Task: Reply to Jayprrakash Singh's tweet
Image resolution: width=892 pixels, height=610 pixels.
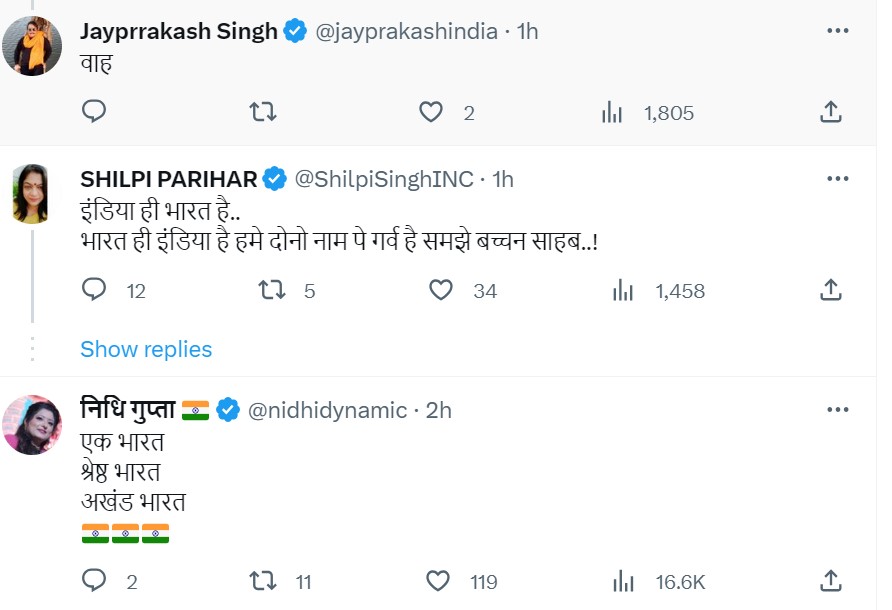Action: click(94, 112)
